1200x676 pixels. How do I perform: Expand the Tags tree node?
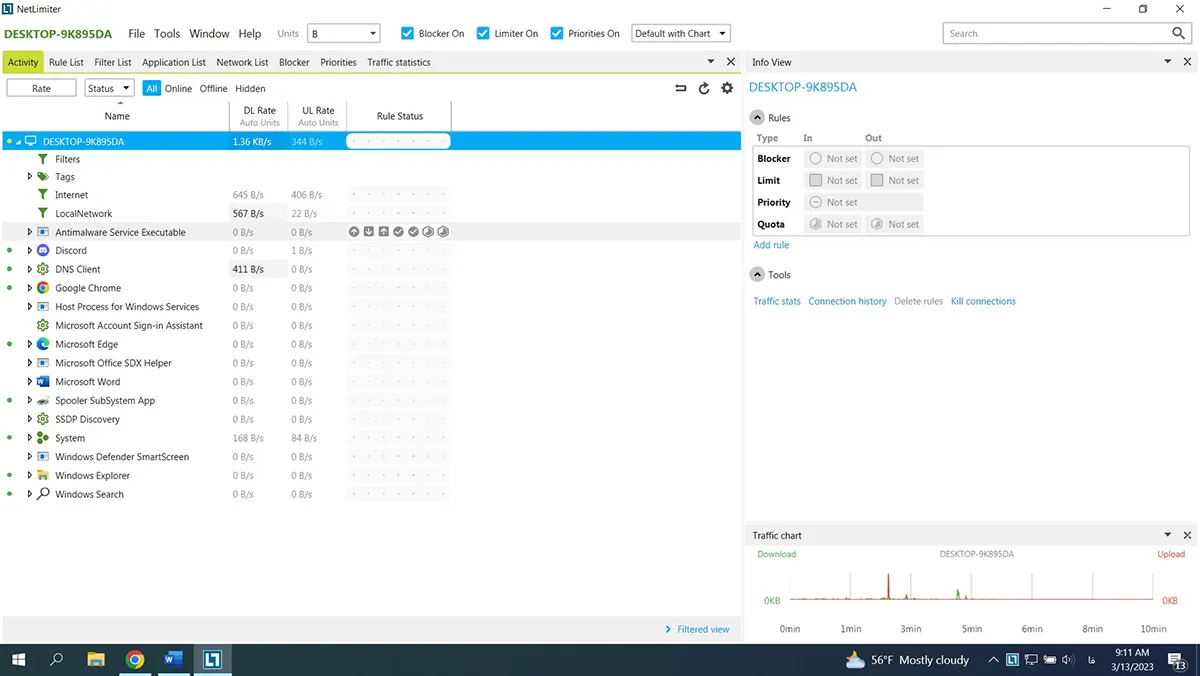(x=30, y=177)
